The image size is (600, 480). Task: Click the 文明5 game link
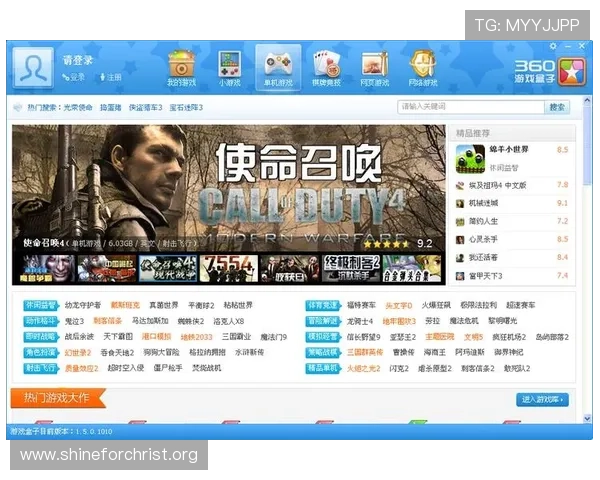[473, 337]
